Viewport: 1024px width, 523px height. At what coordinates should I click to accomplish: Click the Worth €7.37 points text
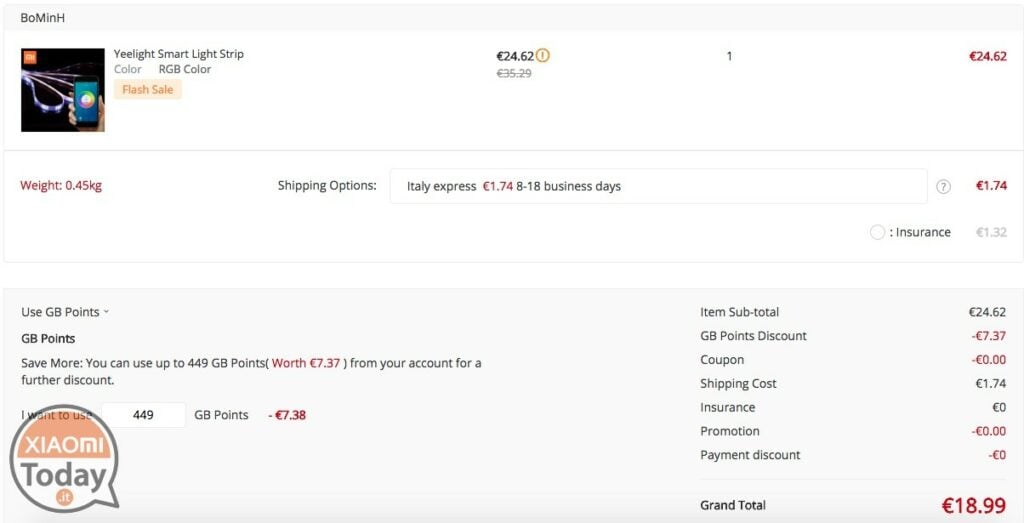306,362
